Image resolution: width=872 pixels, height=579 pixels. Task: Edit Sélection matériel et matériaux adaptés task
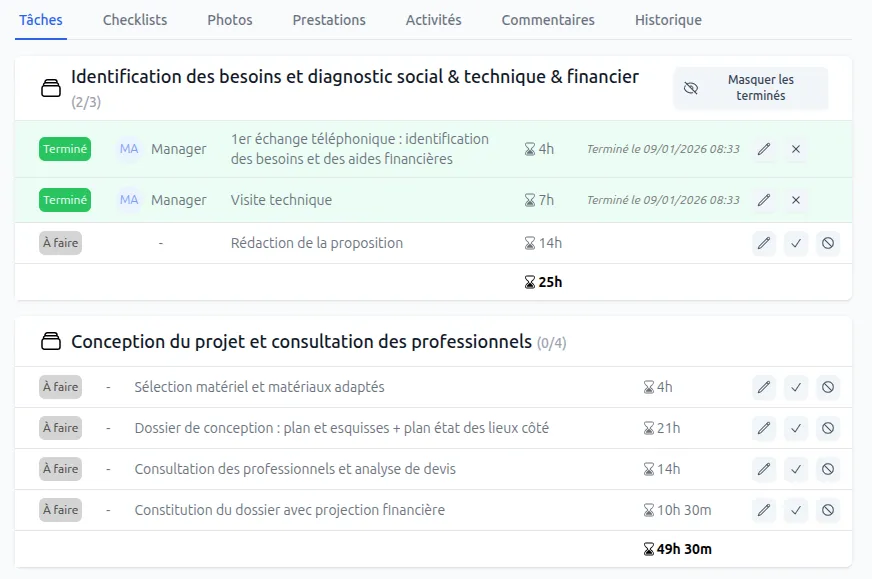tap(764, 387)
